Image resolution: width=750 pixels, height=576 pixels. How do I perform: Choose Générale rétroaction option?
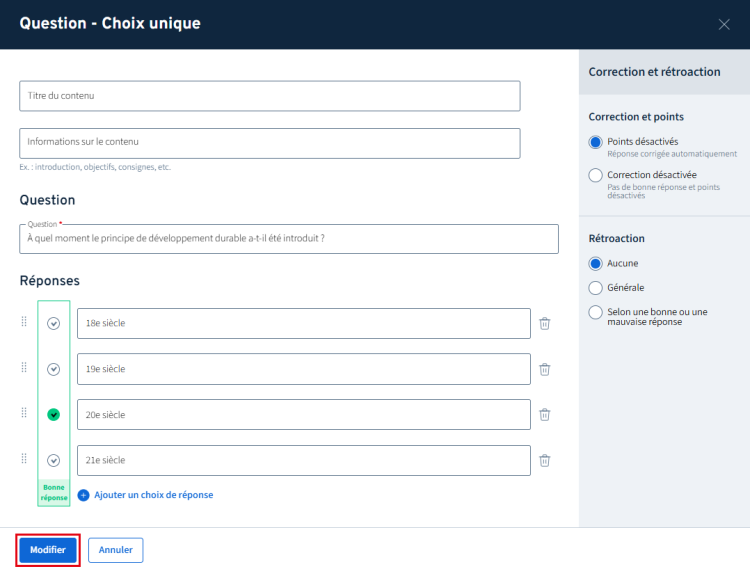click(596, 288)
